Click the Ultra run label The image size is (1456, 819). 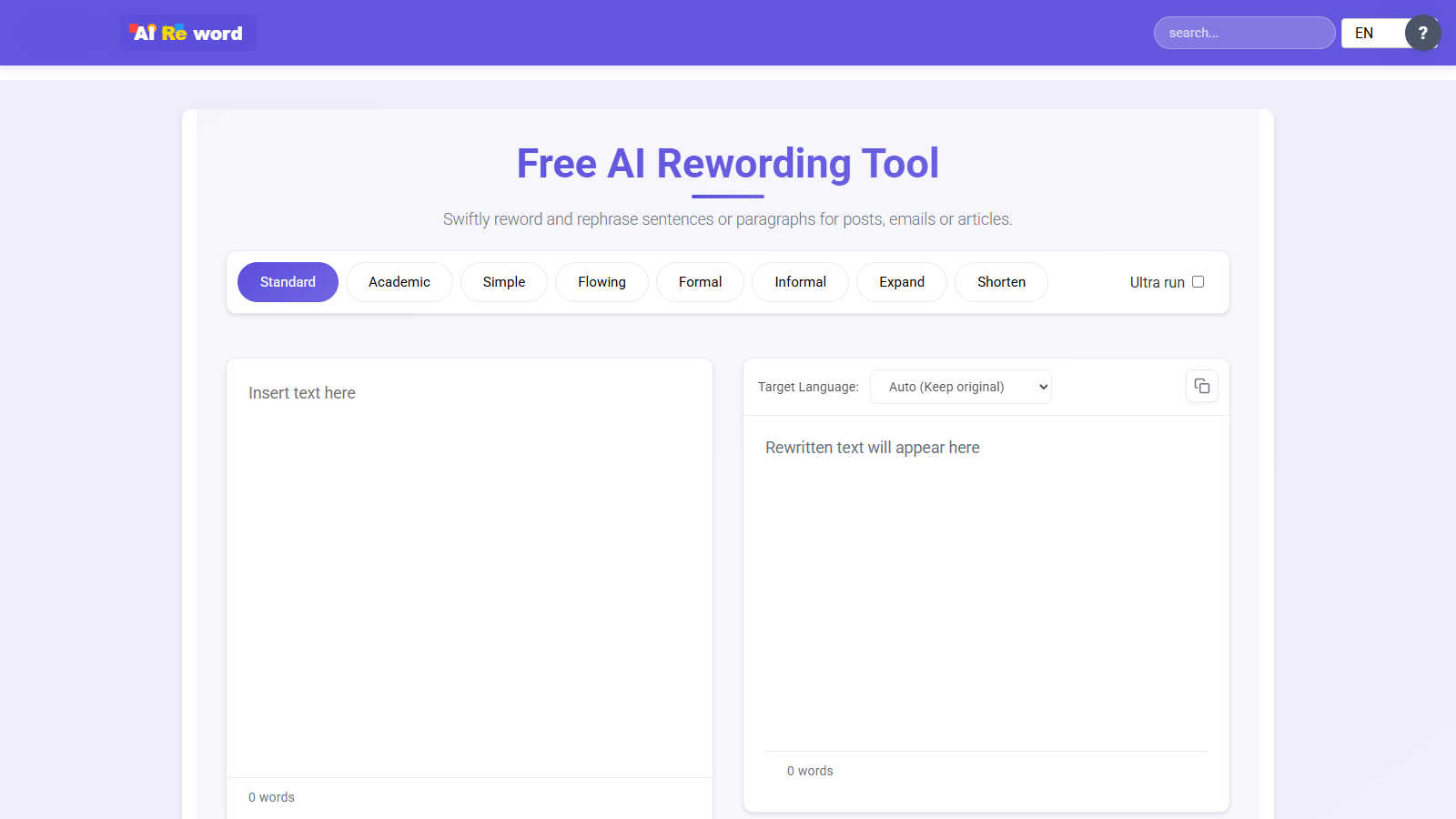tap(1157, 283)
